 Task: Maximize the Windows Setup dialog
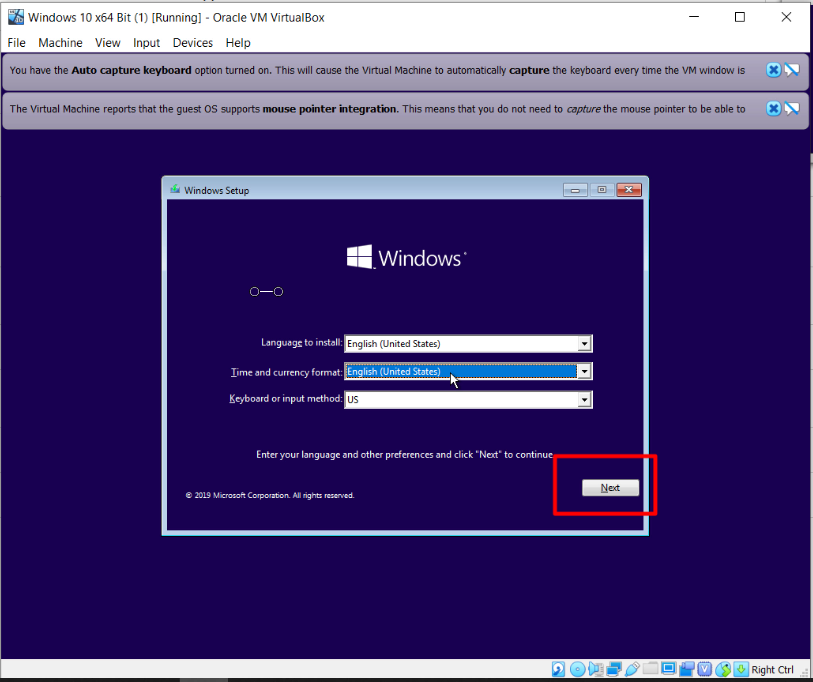pyautogui.click(x=601, y=190)
